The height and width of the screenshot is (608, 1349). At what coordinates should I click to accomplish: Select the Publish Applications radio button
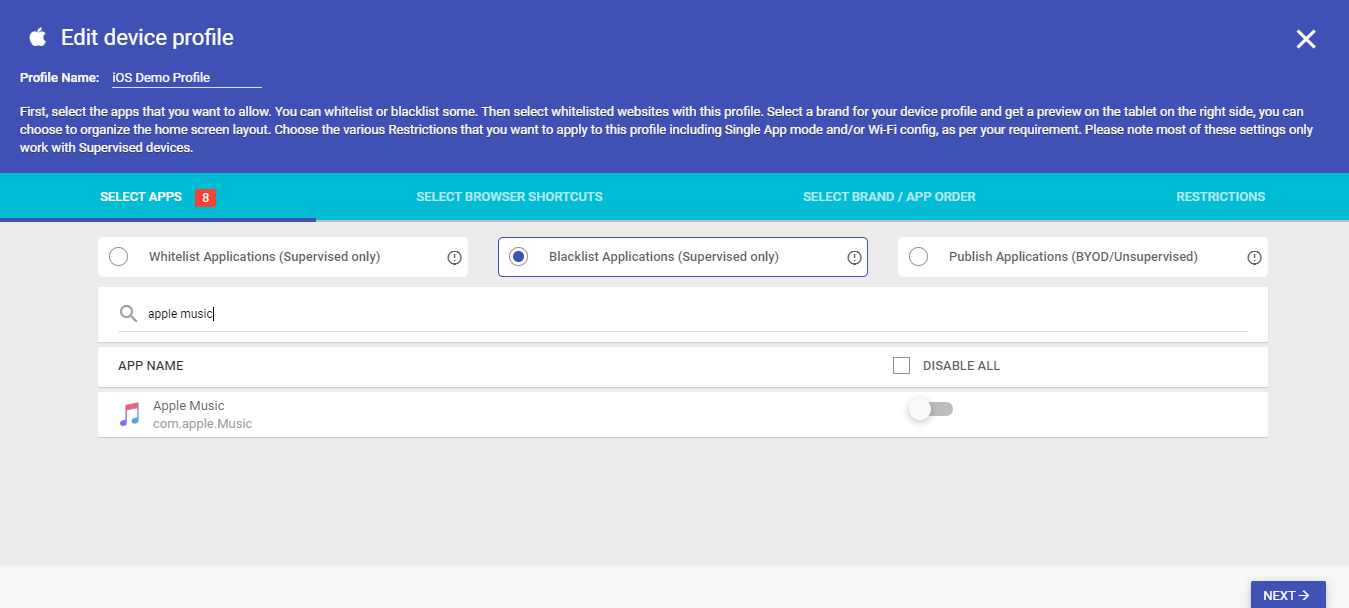point(918,256)
